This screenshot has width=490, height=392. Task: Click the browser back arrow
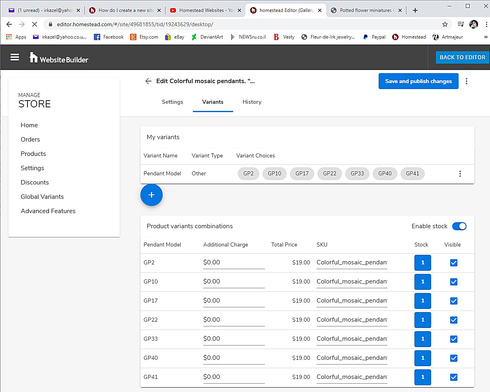pos(9,24)
